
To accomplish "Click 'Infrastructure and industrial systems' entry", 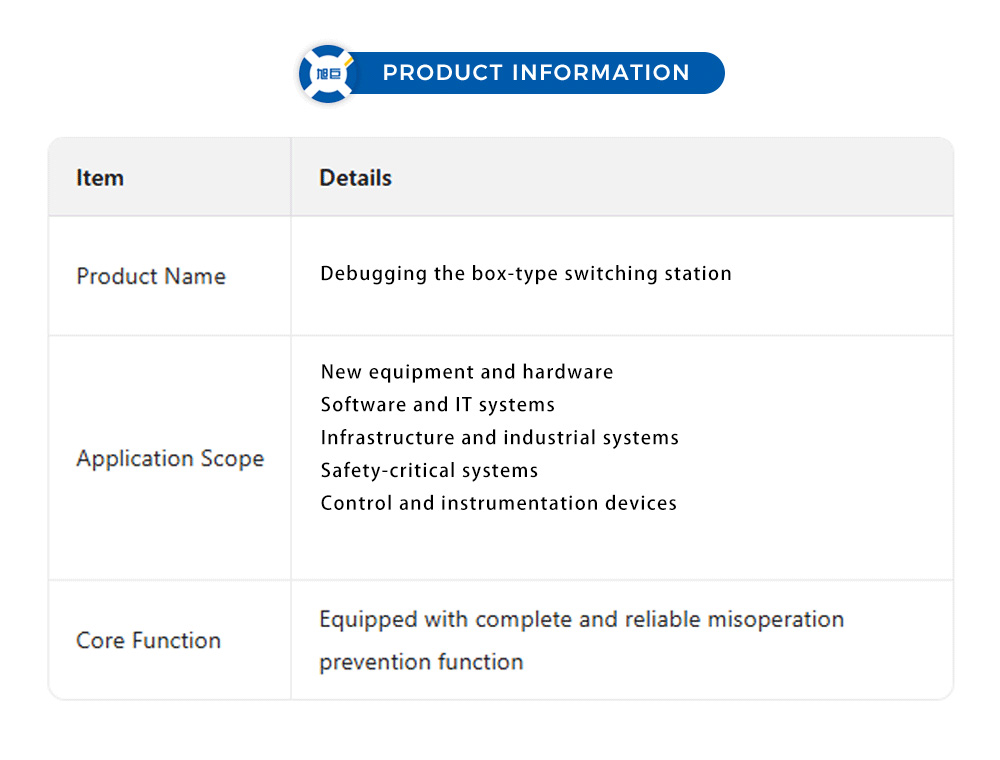I will click(x=499, y=438).
